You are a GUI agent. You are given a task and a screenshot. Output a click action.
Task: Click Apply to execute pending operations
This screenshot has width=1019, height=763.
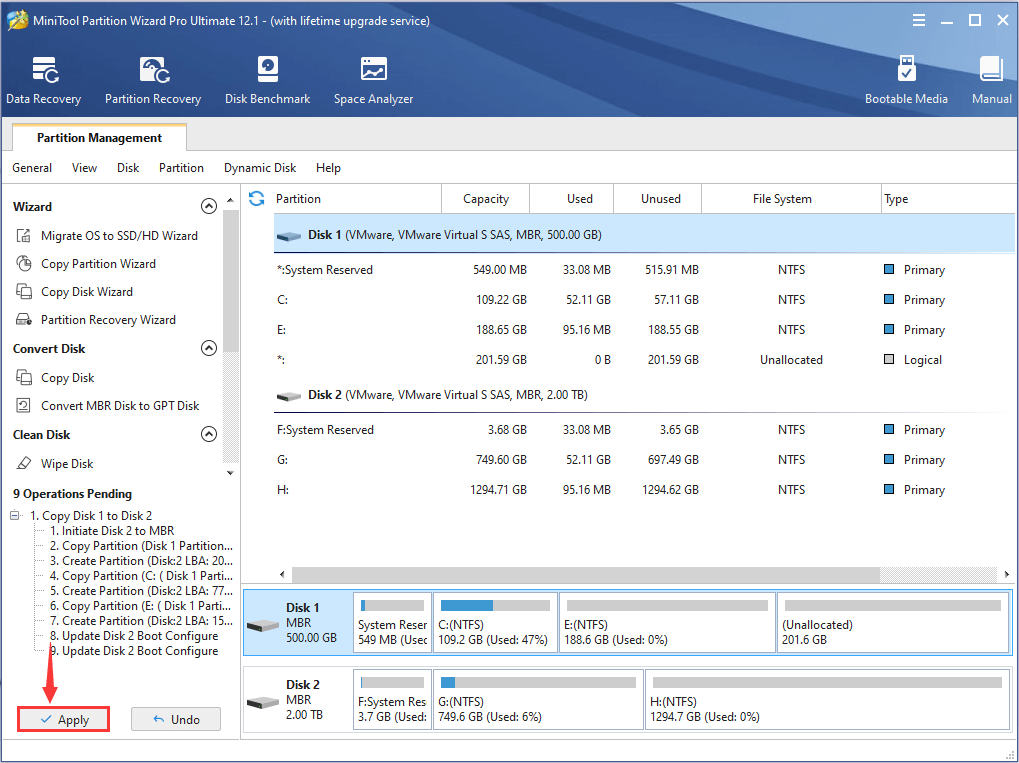[64, 719]
